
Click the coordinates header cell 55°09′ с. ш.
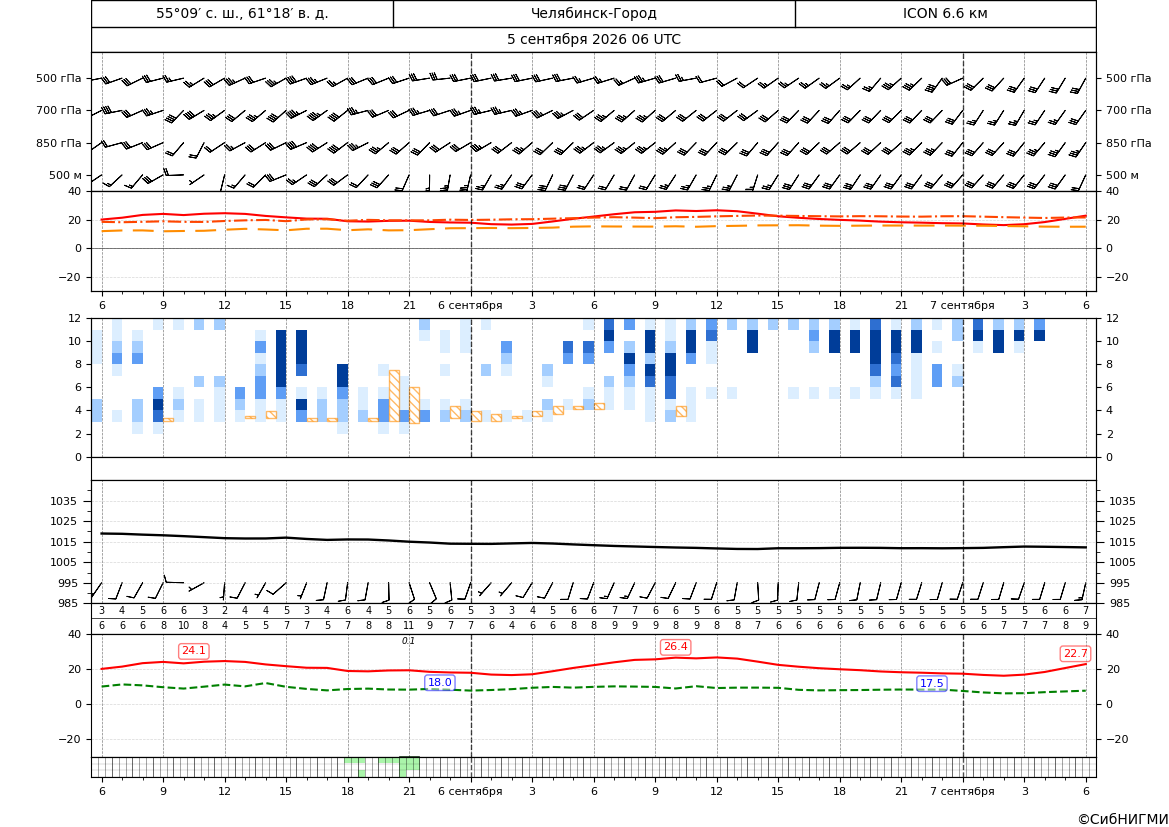242,13
